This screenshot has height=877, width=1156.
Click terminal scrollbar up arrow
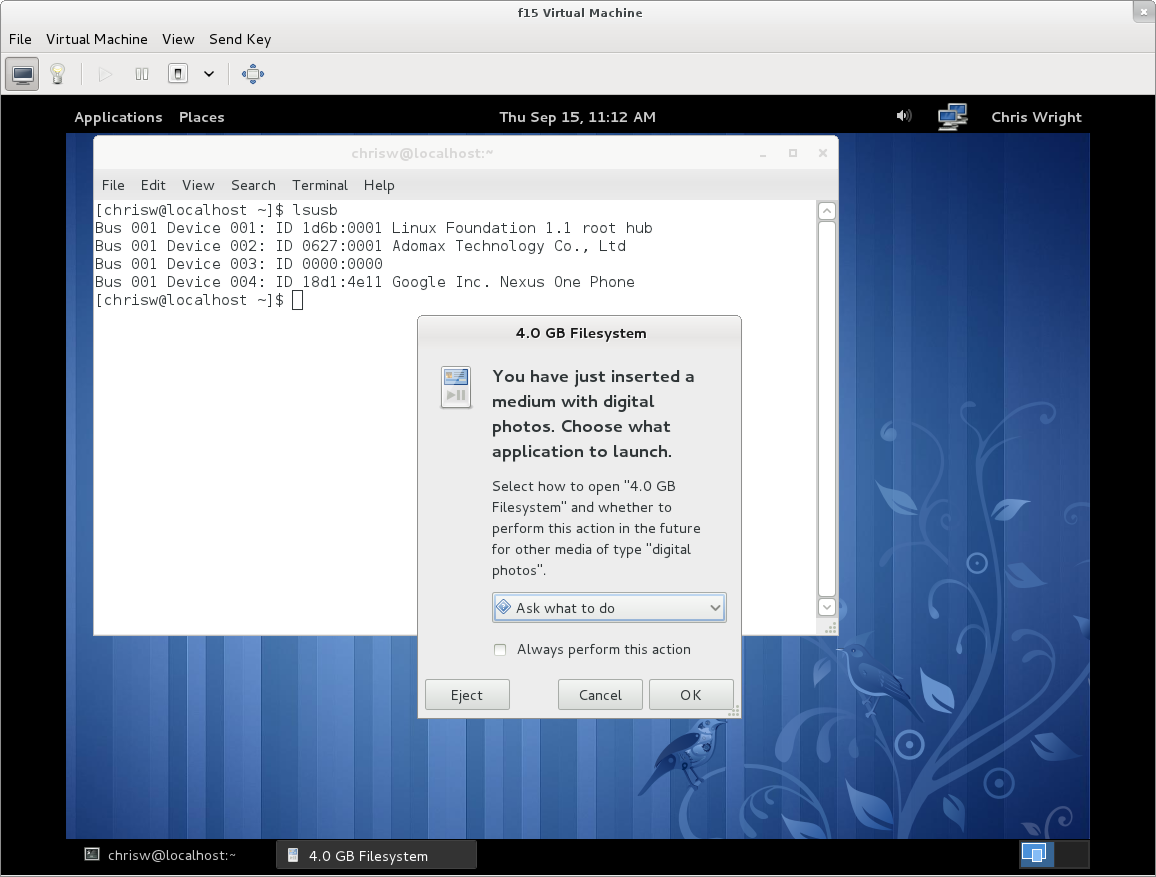(x=826, y=212)
